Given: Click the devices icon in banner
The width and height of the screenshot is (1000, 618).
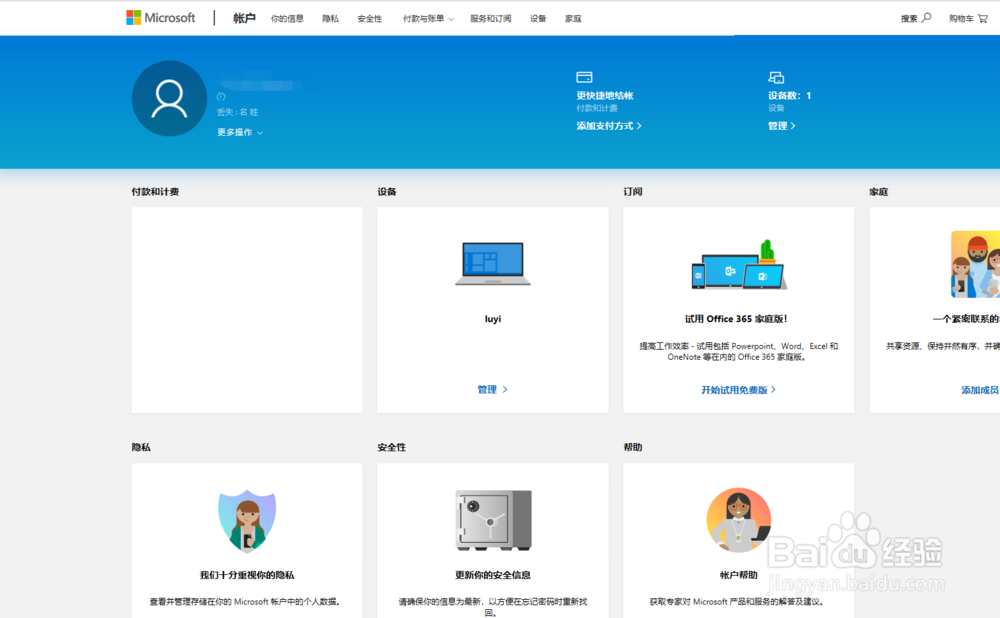Looking at the screenshot, I should [x=776, y=77].
